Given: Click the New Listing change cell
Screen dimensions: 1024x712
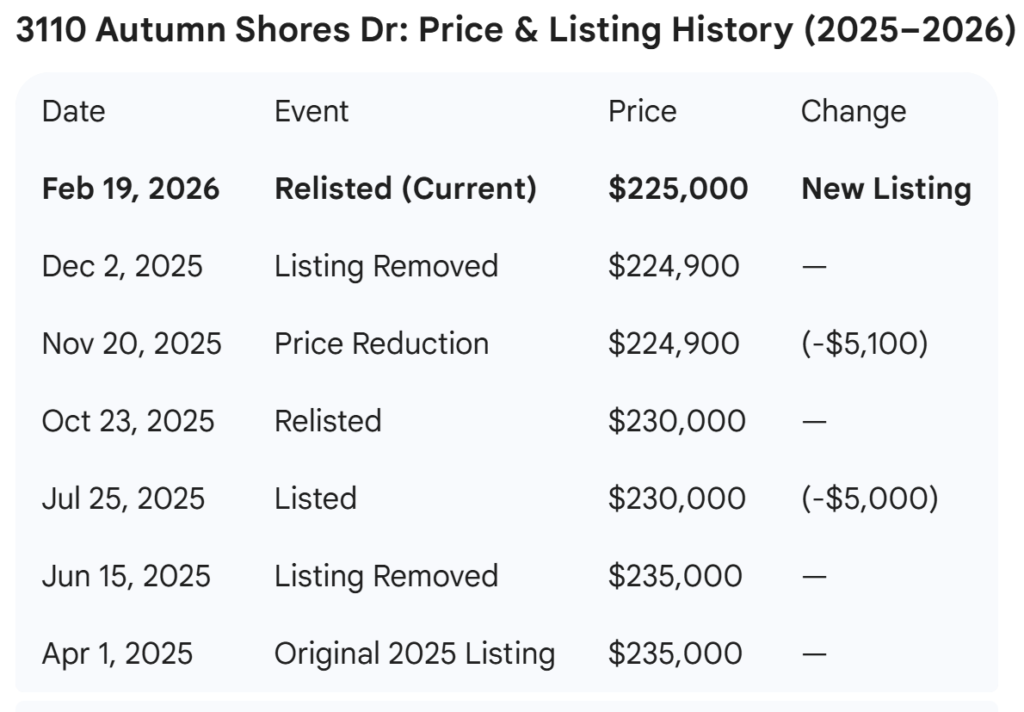Looking at the screenshot, I should (x=886, y=189).
